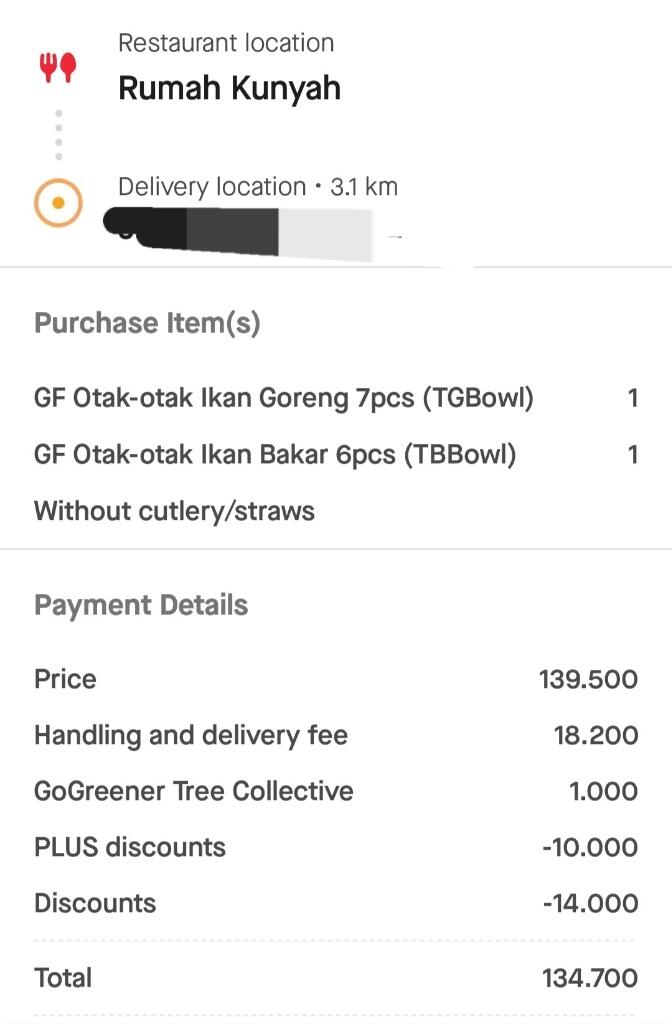
Task: Click the Restaurant location label
Action: (226, 43)
